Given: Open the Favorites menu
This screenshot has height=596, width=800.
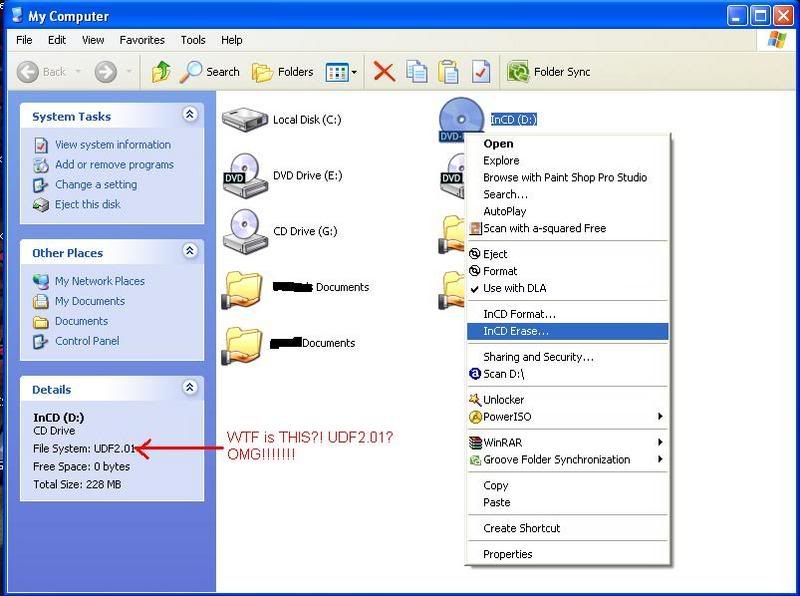Looking at the screenshot, I should click(x=142, y=40).
